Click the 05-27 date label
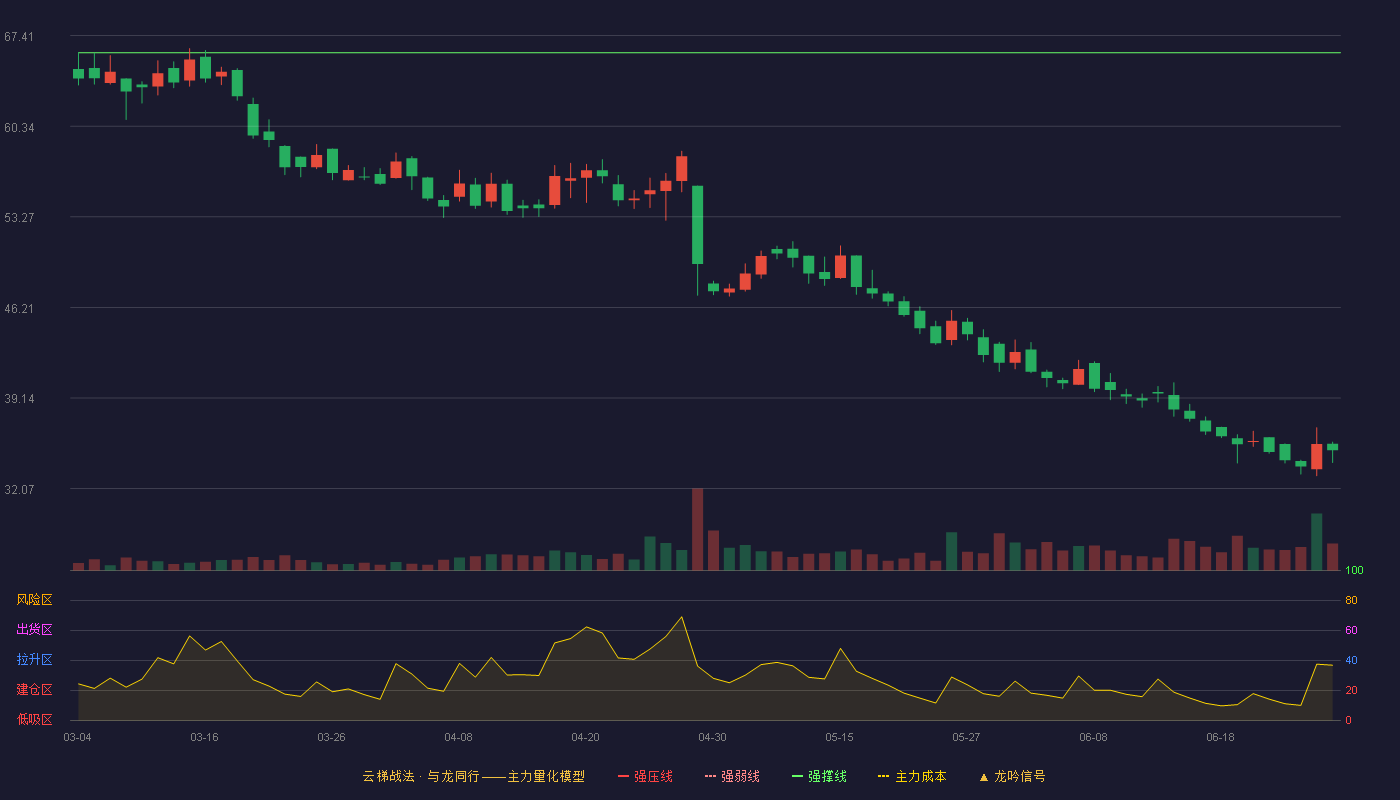1400x800 pixels. coord(966,737)
